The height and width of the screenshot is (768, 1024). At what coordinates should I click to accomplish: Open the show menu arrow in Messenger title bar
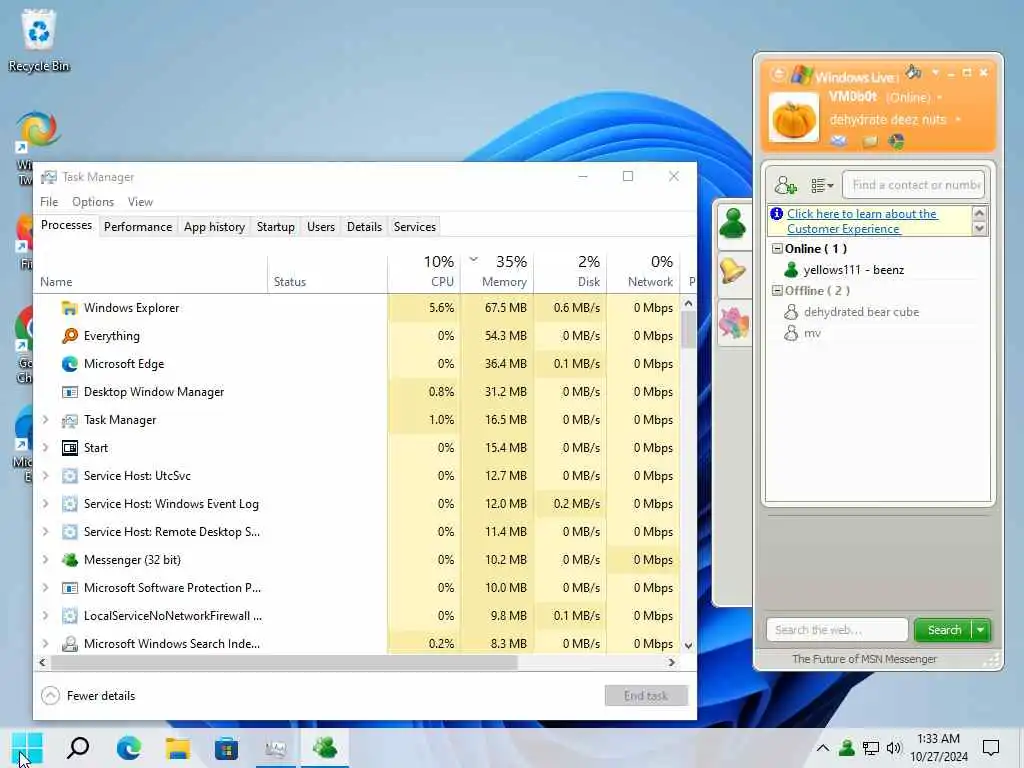(x=935, y=72)
